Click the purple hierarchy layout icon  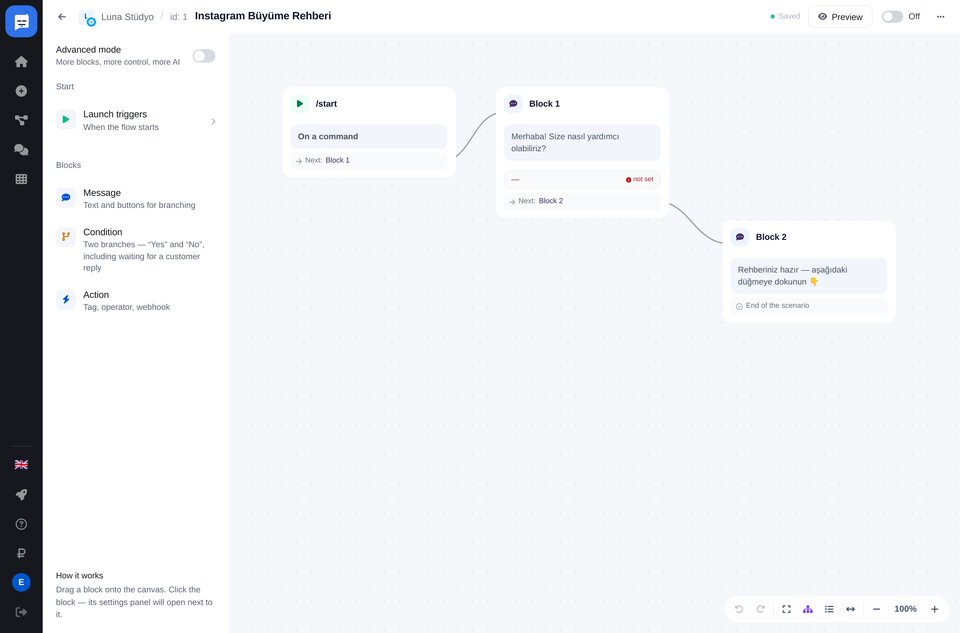(x=808, y=609)
